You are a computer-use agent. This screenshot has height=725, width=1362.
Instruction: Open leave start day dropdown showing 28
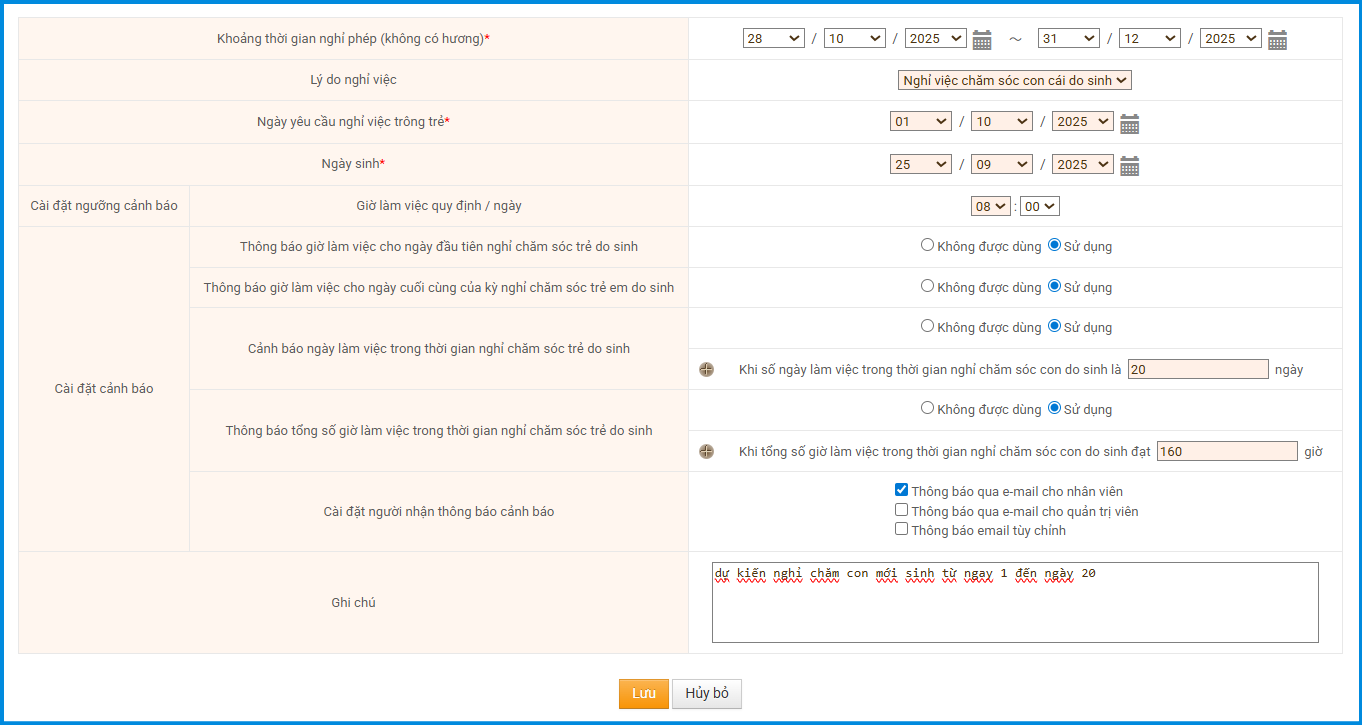774,38
